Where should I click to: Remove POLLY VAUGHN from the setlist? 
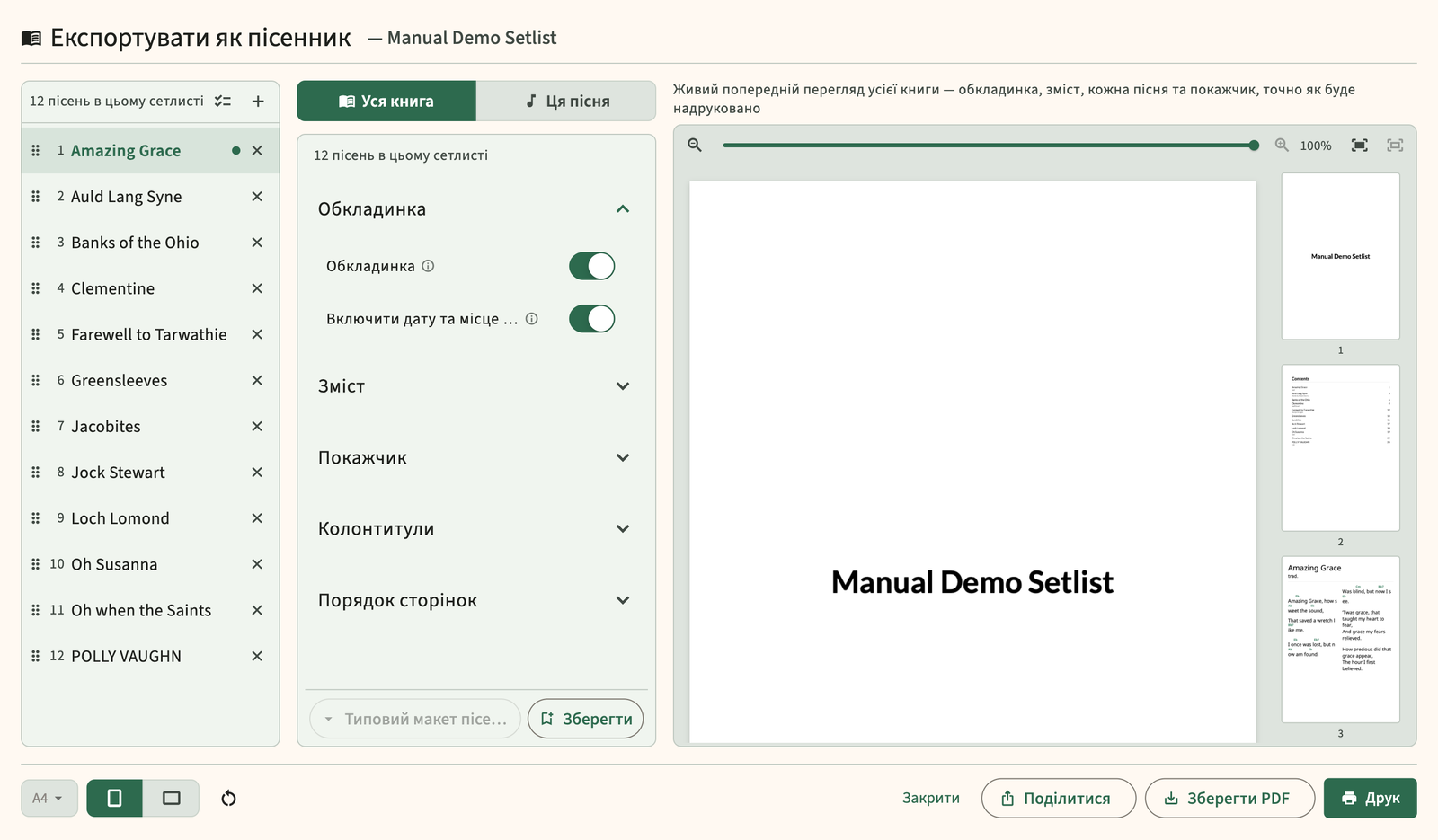point(257,657)
